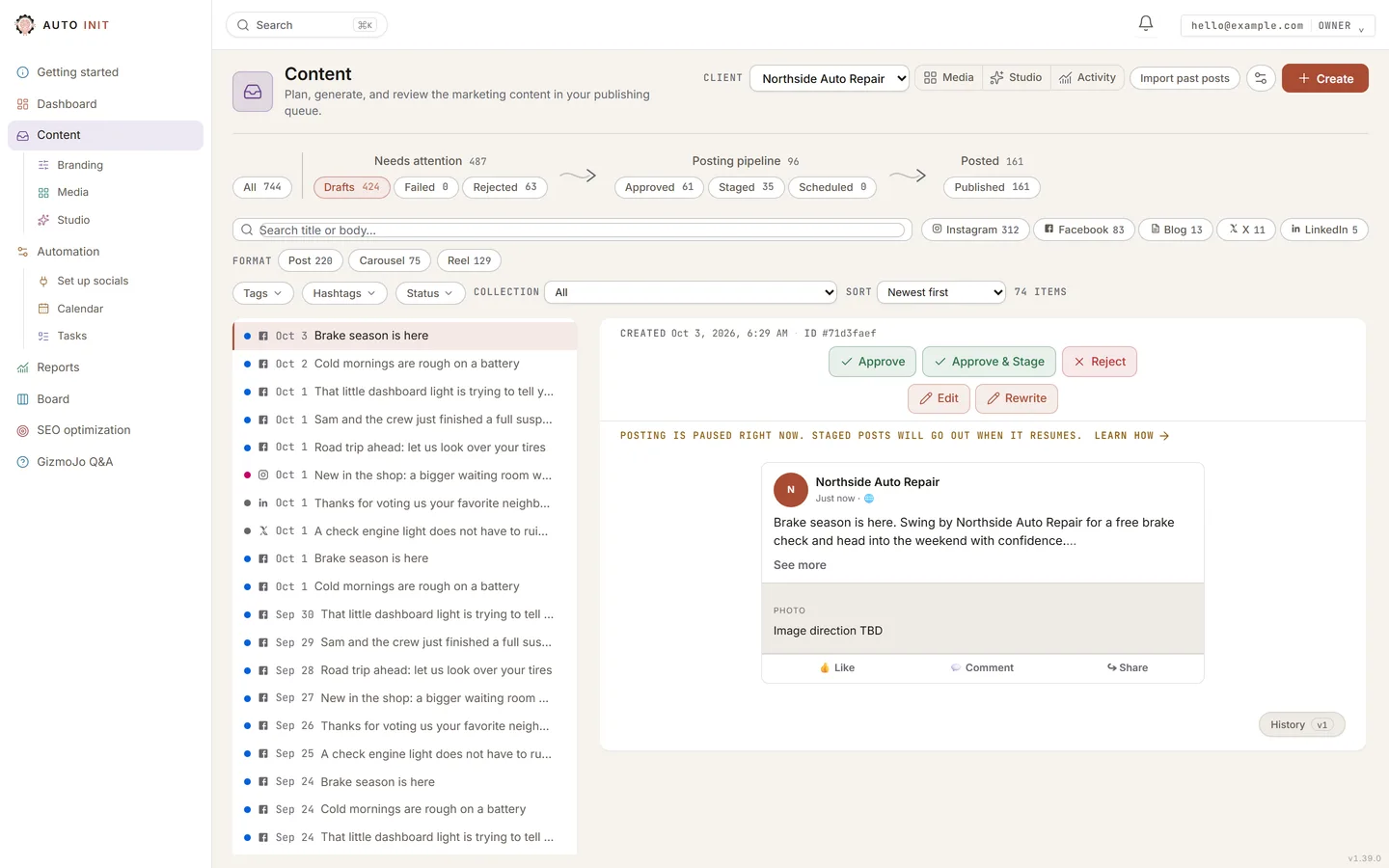Screen dimensions: 1389x868
Task: Click the top Search box
Action: 307,25
